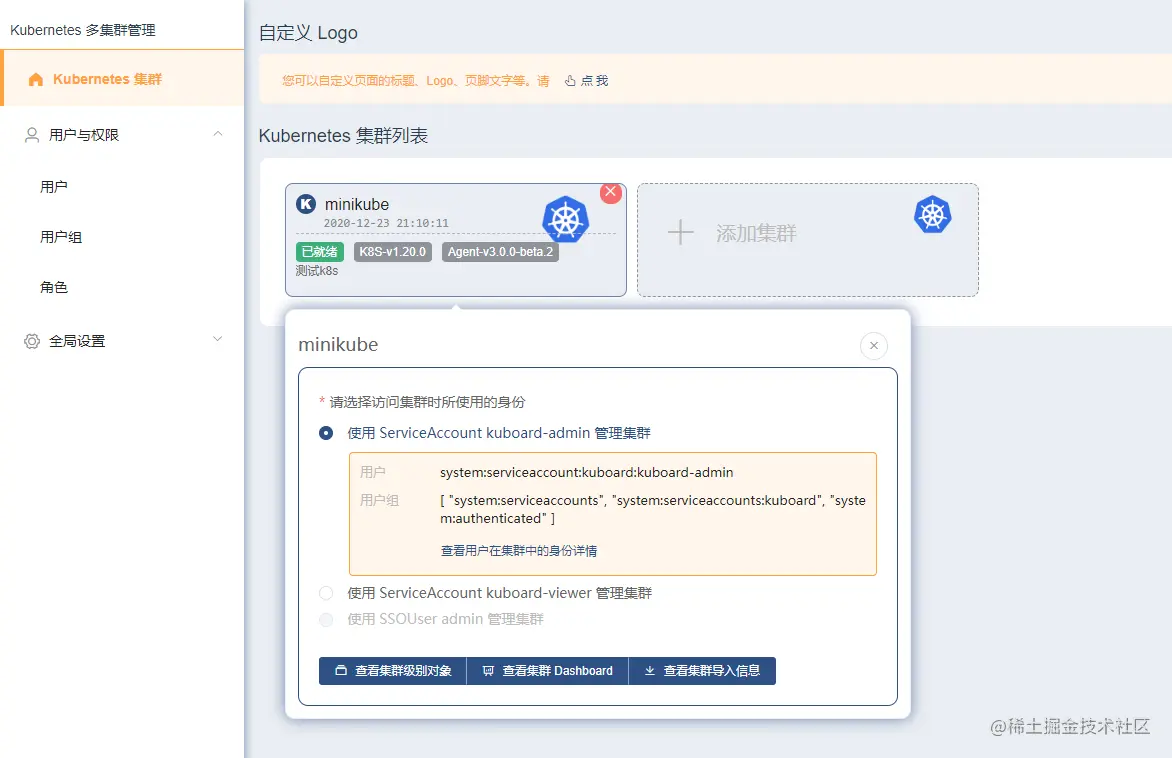This screenshot has height=758, width=1172.
Task: Click the minikube cluster name on the card
Action: [357, 204]
